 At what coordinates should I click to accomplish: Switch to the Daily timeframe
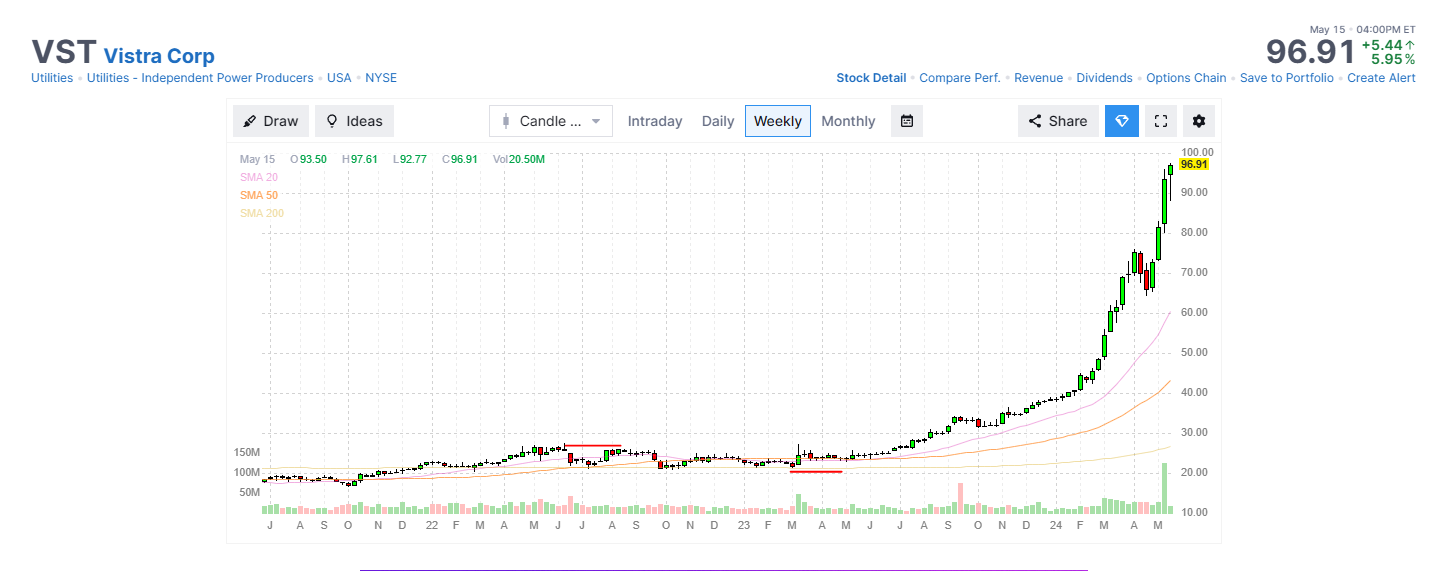[x=718, y=121]
